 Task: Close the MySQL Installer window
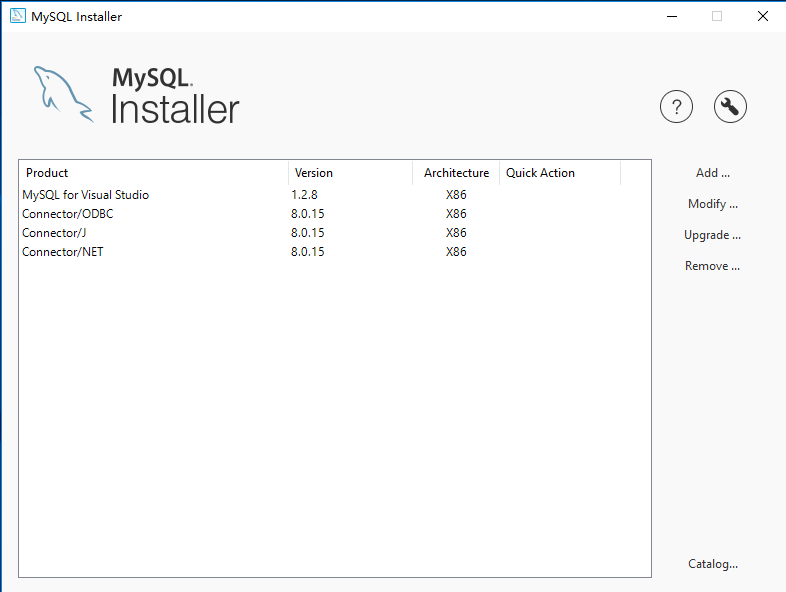(x=762, y=16)
